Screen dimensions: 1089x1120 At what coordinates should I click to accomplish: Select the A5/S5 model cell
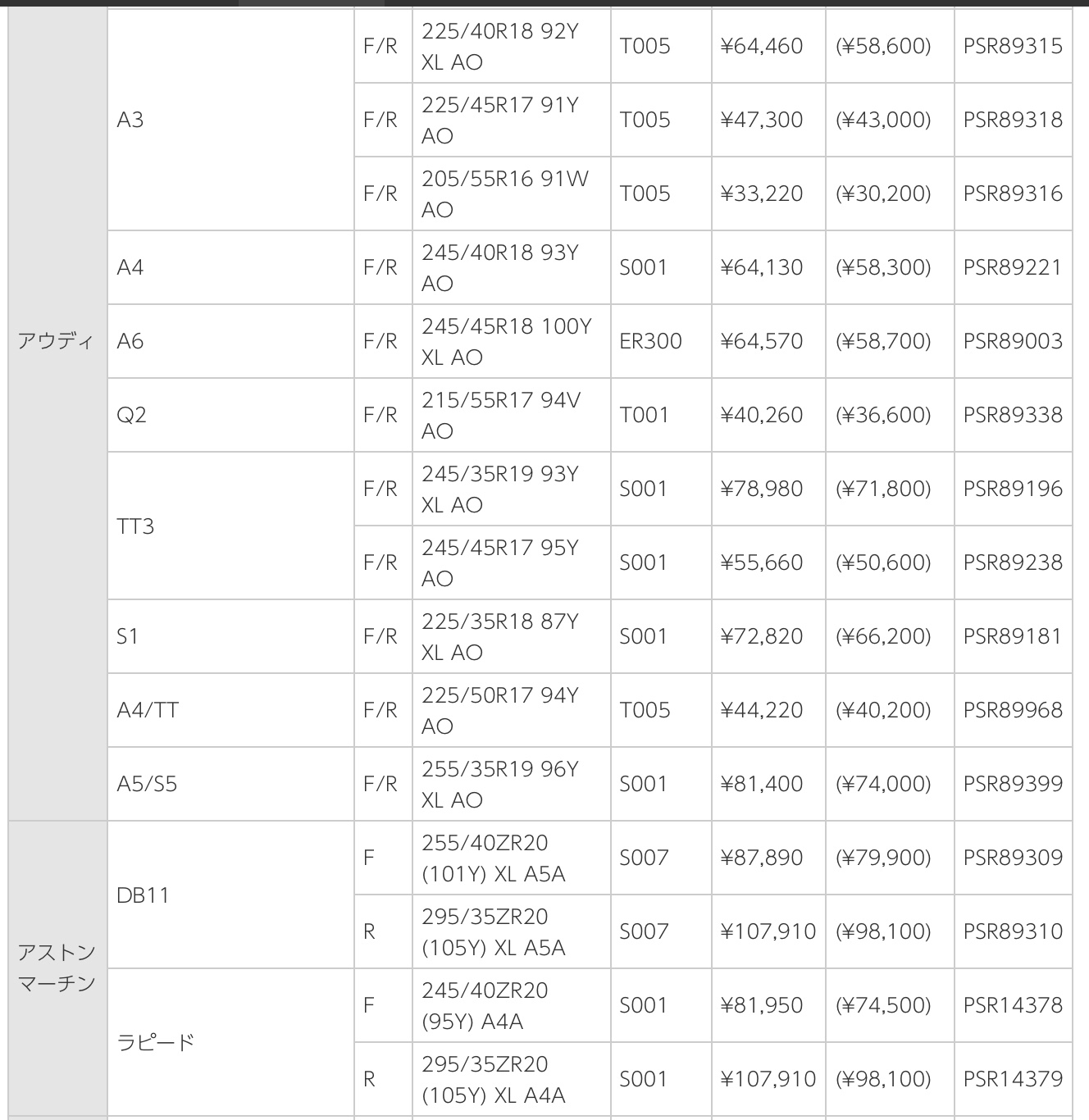[147, 784]
